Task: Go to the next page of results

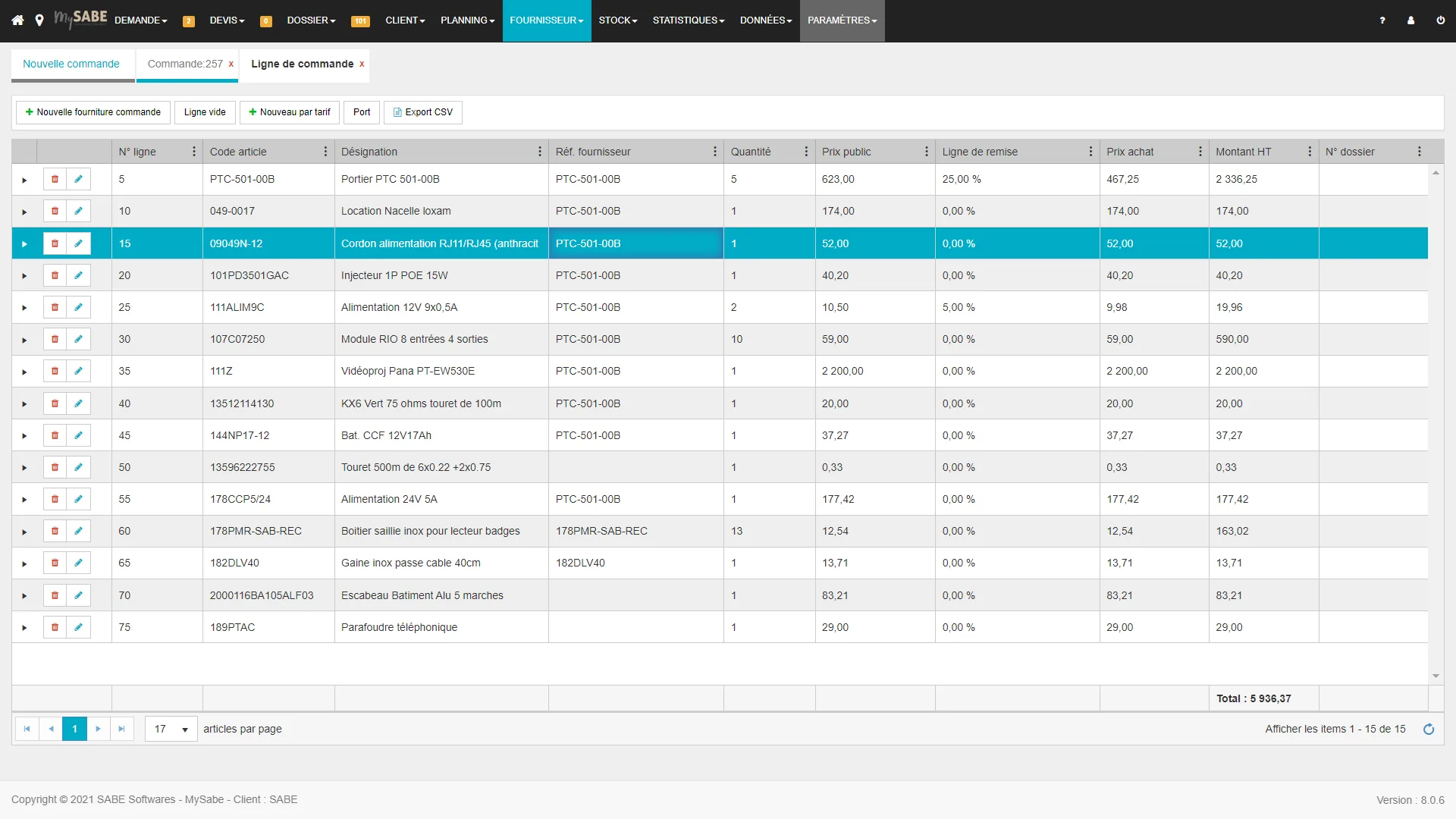Action: click(x=98, y=729)
